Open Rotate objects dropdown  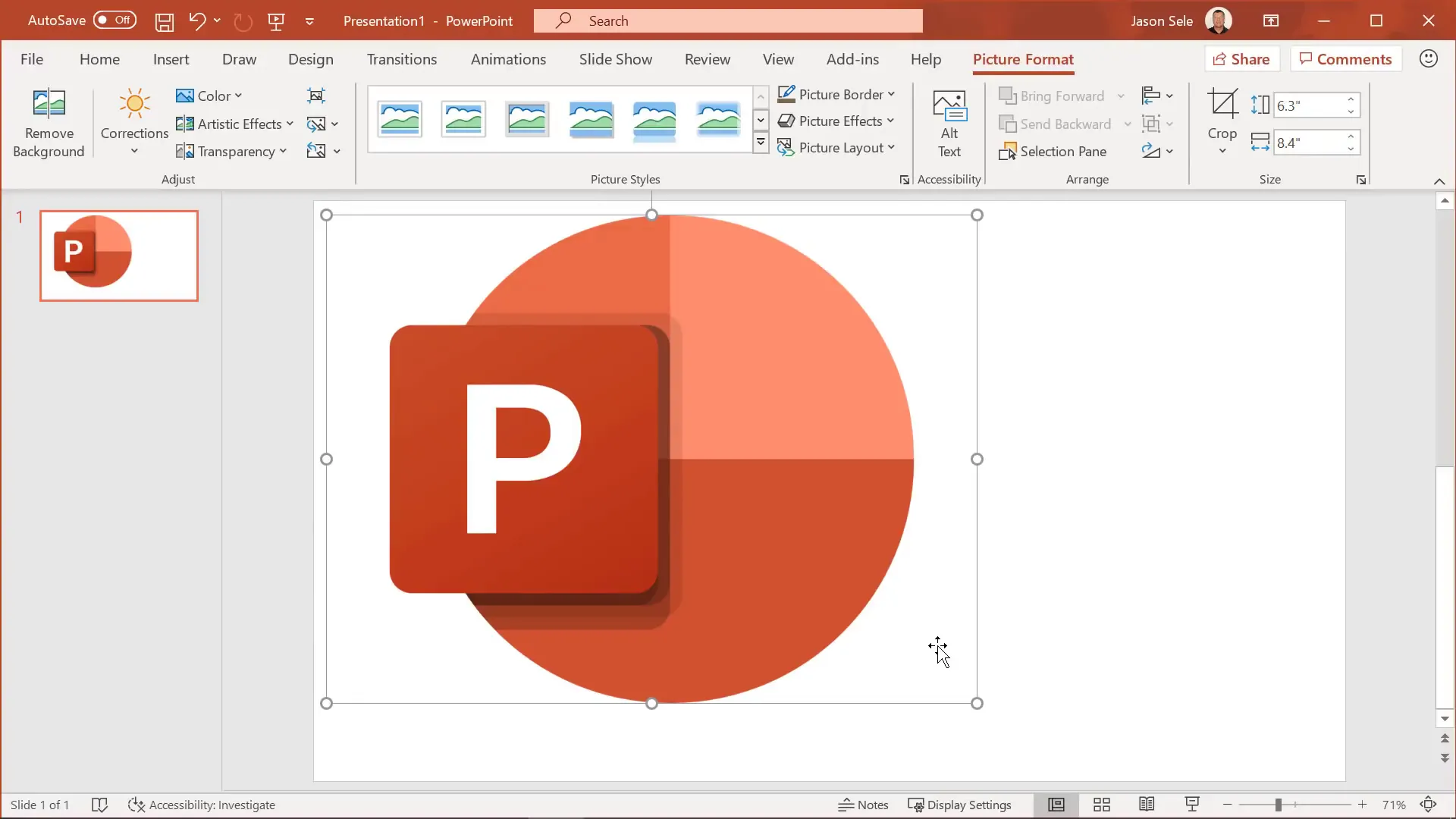(x=1157, y=151)
